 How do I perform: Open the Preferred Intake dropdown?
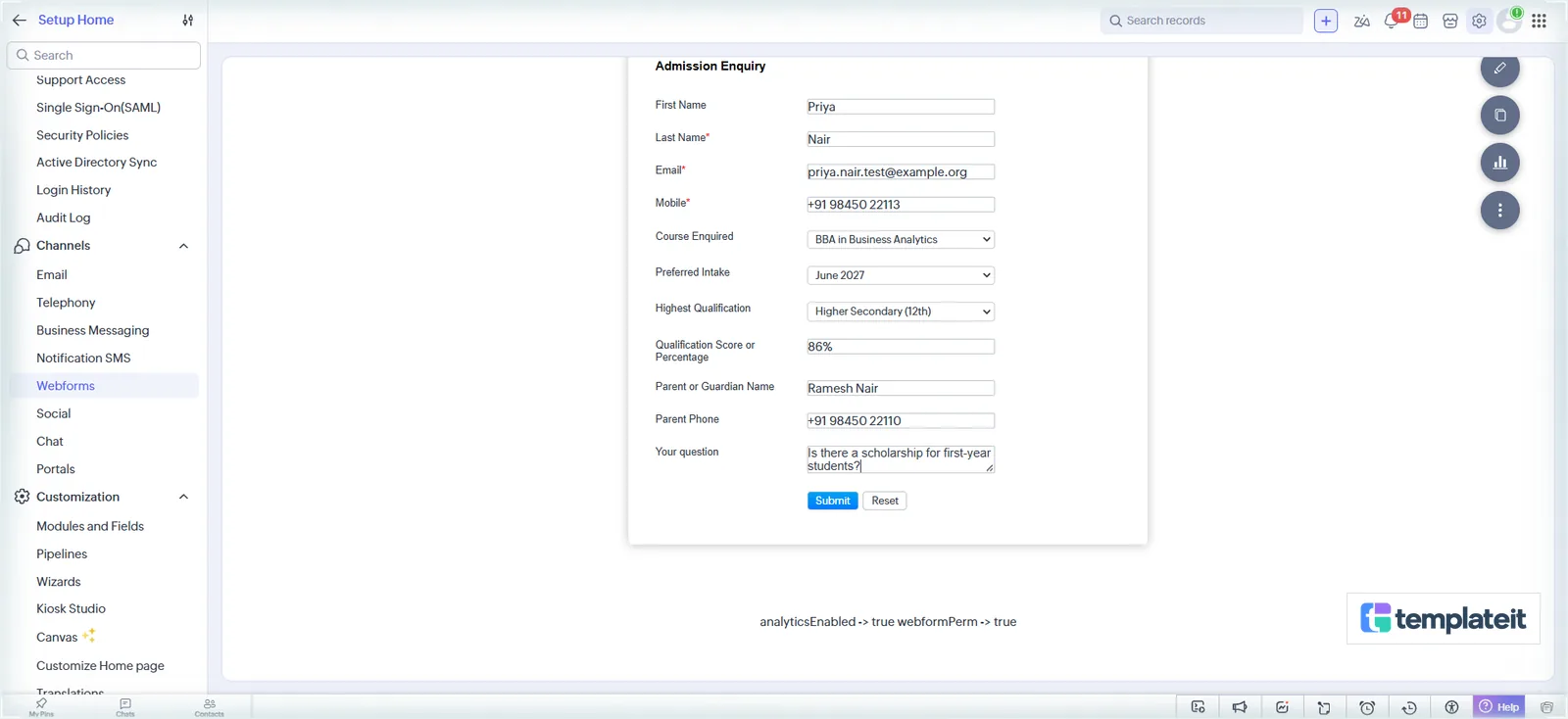tap(901, 275)
